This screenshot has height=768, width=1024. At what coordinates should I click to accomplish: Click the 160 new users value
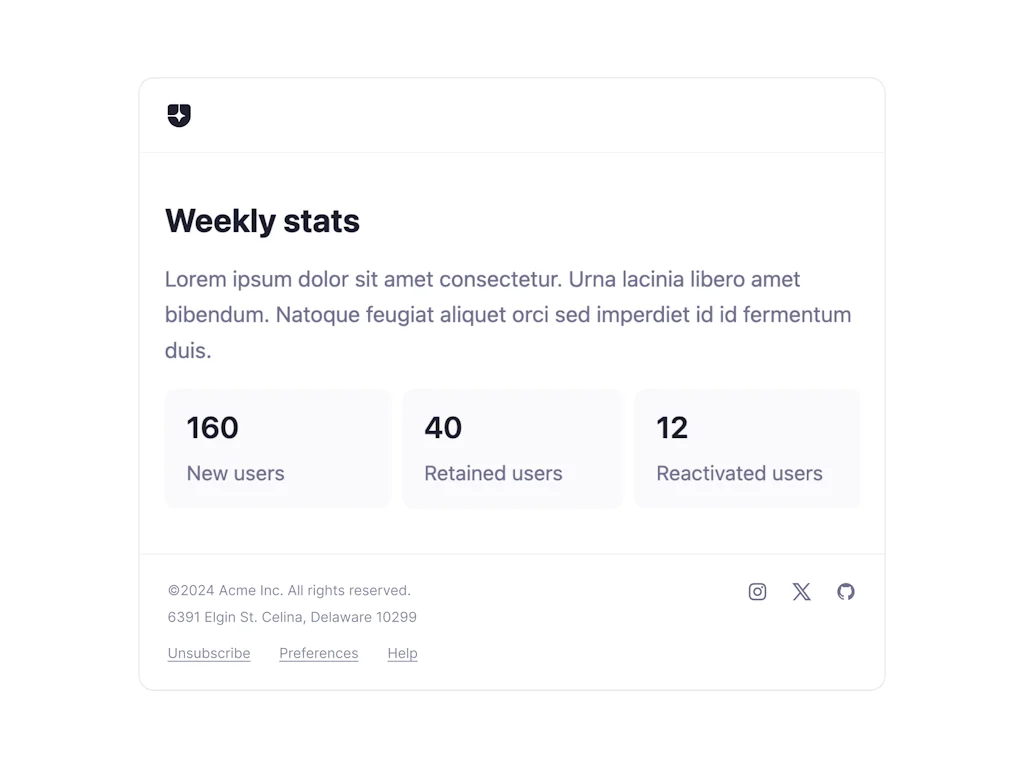point(211,427)
